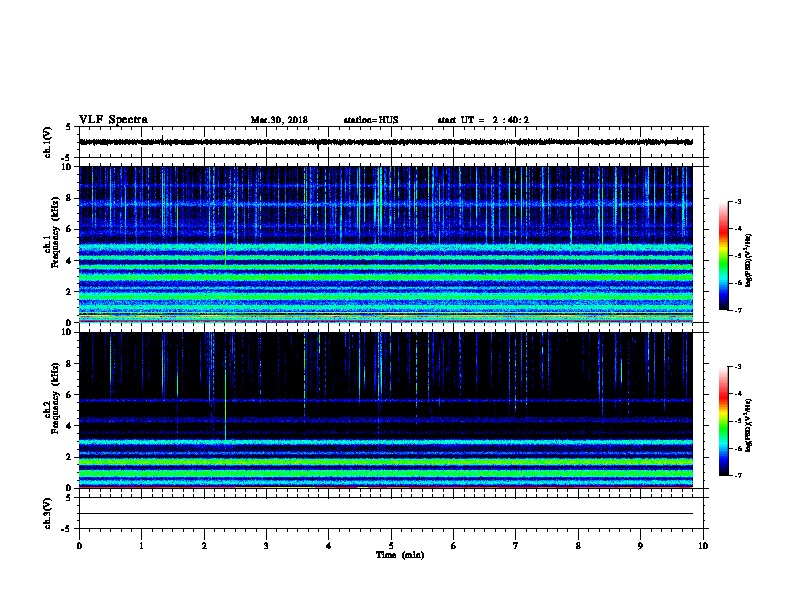The width and height of the screenshot is (792, 612).
Task: Click the time axis tick label "5"
Action: (x=391, y=546)
